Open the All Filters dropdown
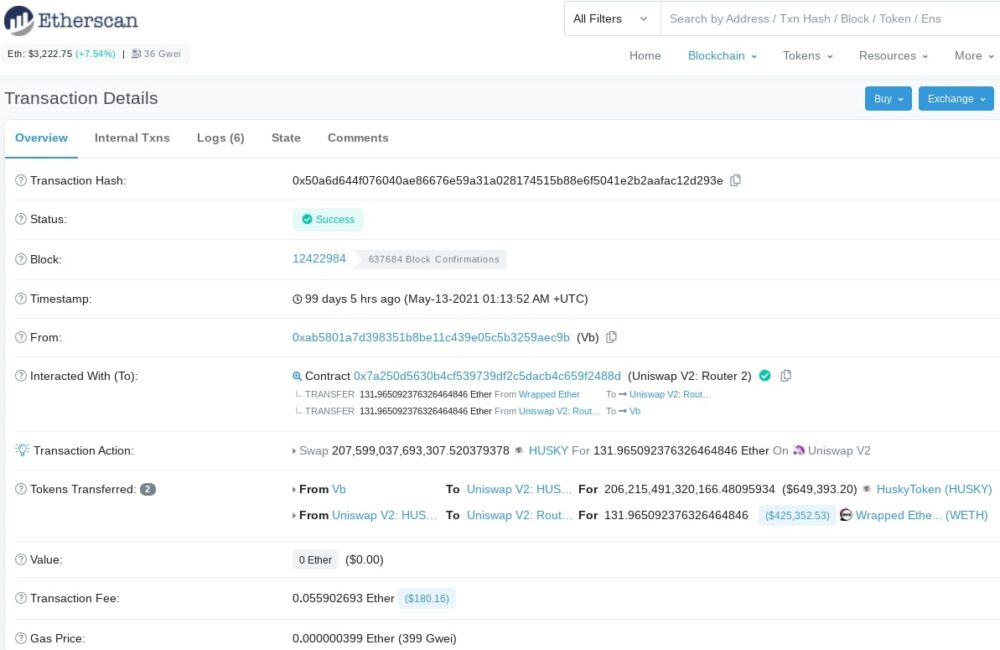Viewport: 1000px width, 650px height. click(610, 19)
